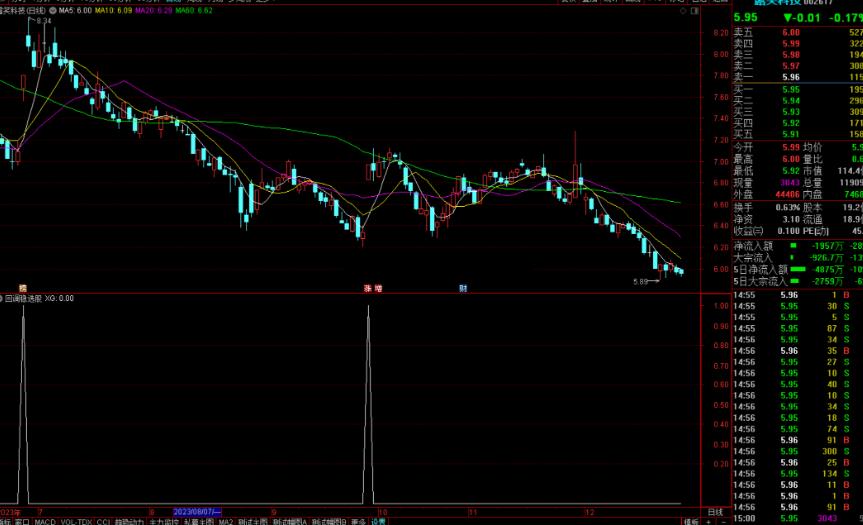Click the 大宗流入 value -926.7万
Screen dimensions: 863x525
827,258
